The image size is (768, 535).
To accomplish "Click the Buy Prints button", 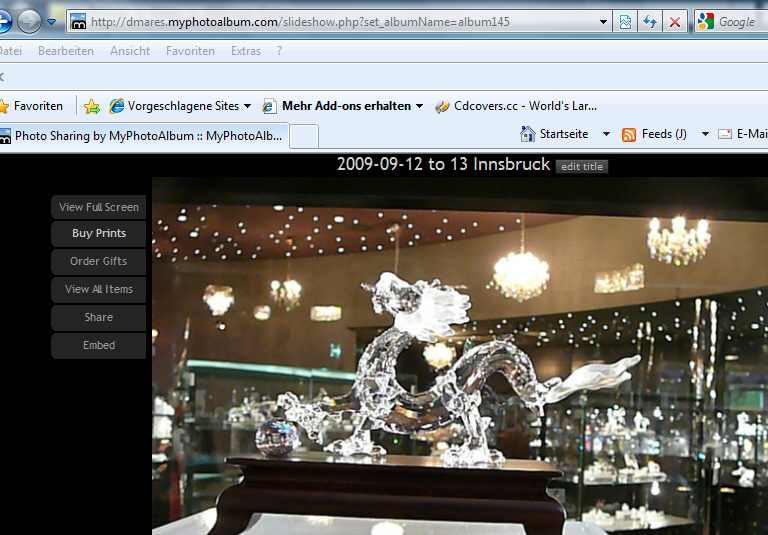I will click(98, 233).
